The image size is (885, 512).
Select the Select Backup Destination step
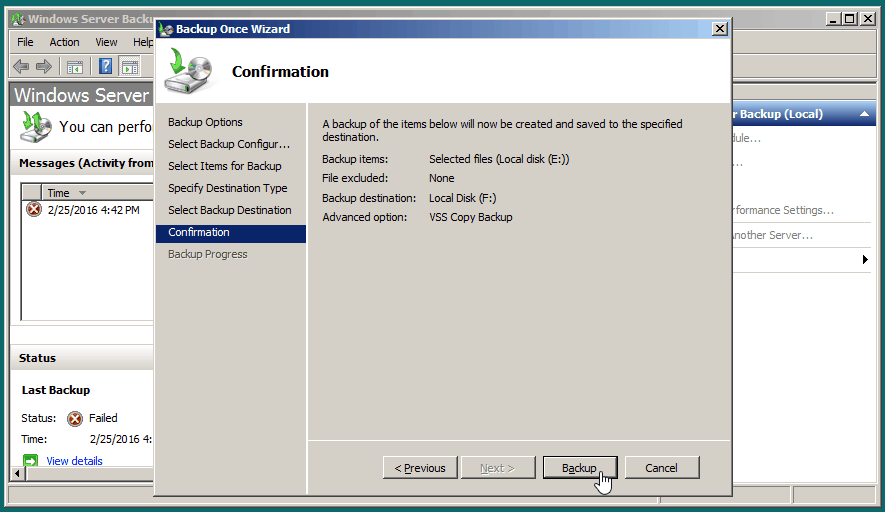tap(230, 210)
